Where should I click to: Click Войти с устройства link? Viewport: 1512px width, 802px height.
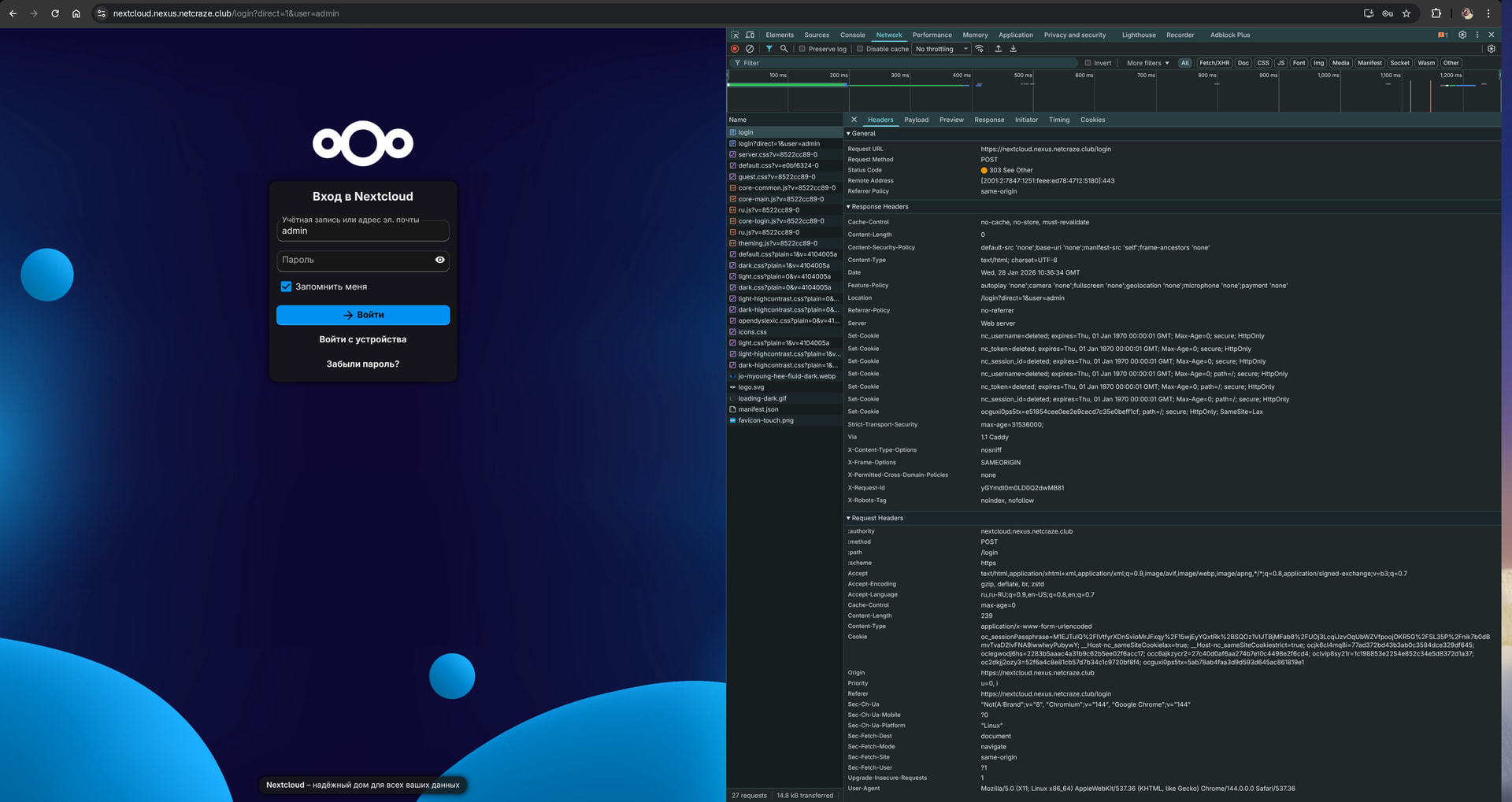click(363, 339)
